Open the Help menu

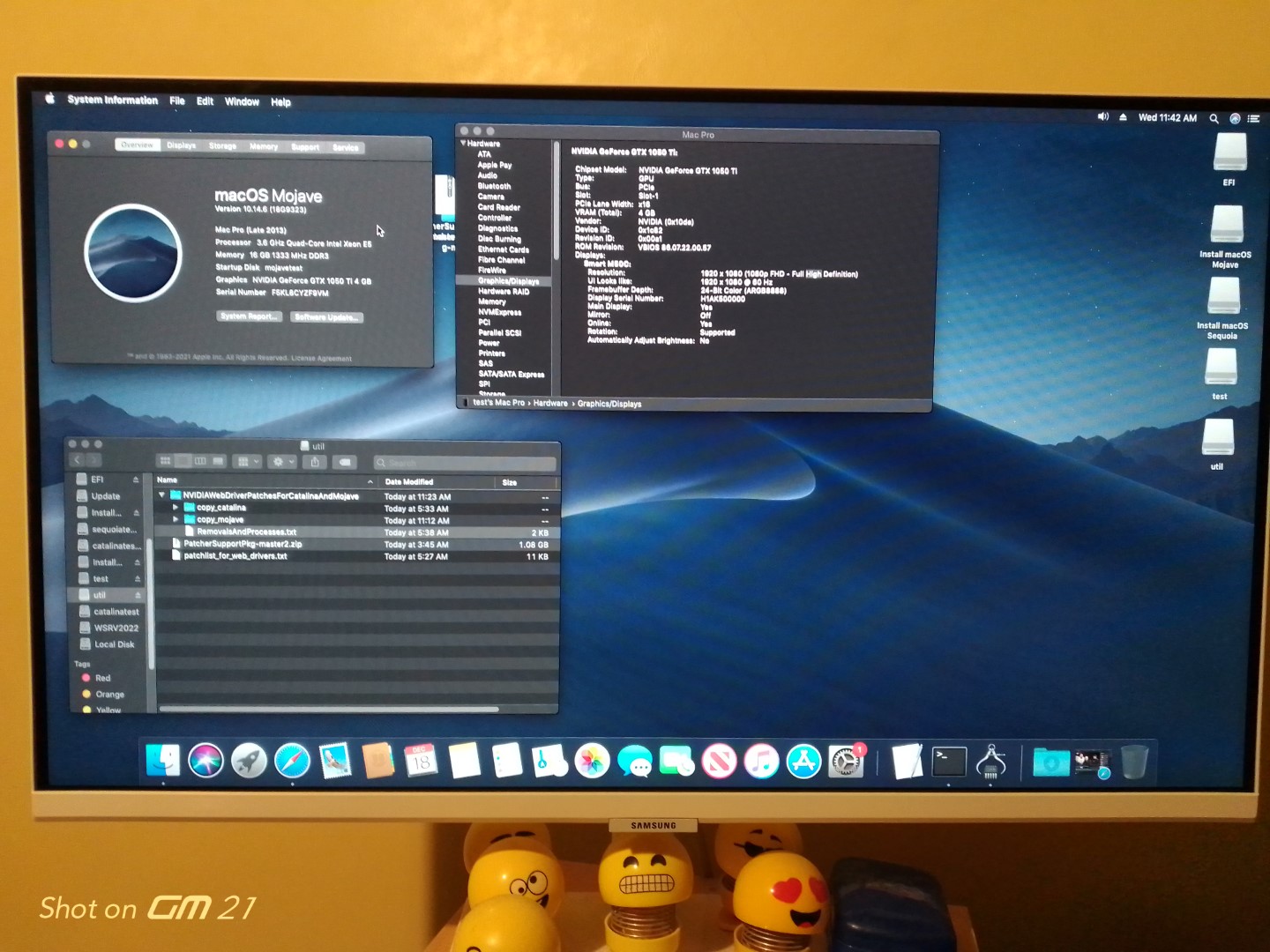(280, 102)
